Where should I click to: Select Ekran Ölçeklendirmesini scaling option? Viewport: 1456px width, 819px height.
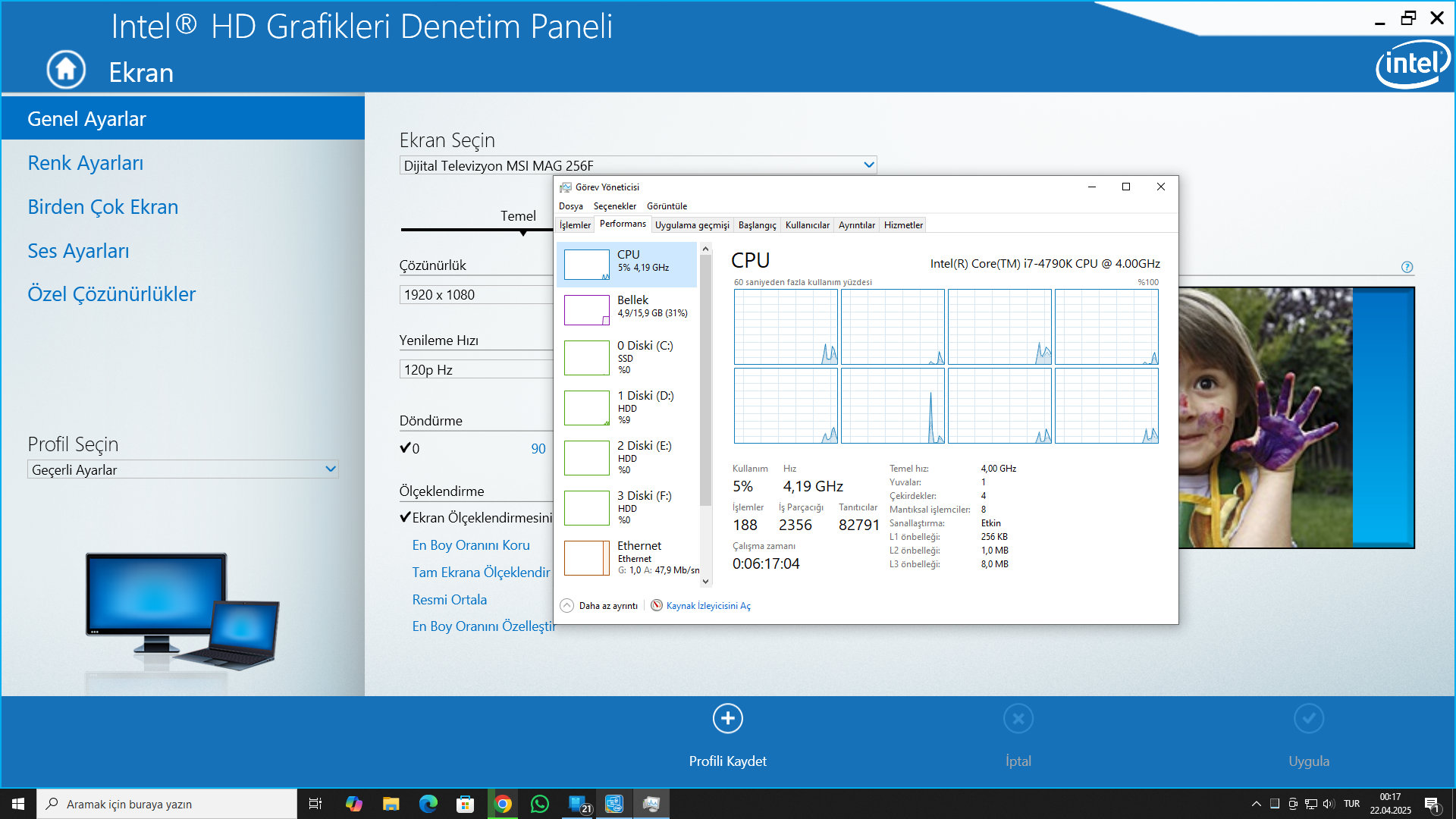476,518
